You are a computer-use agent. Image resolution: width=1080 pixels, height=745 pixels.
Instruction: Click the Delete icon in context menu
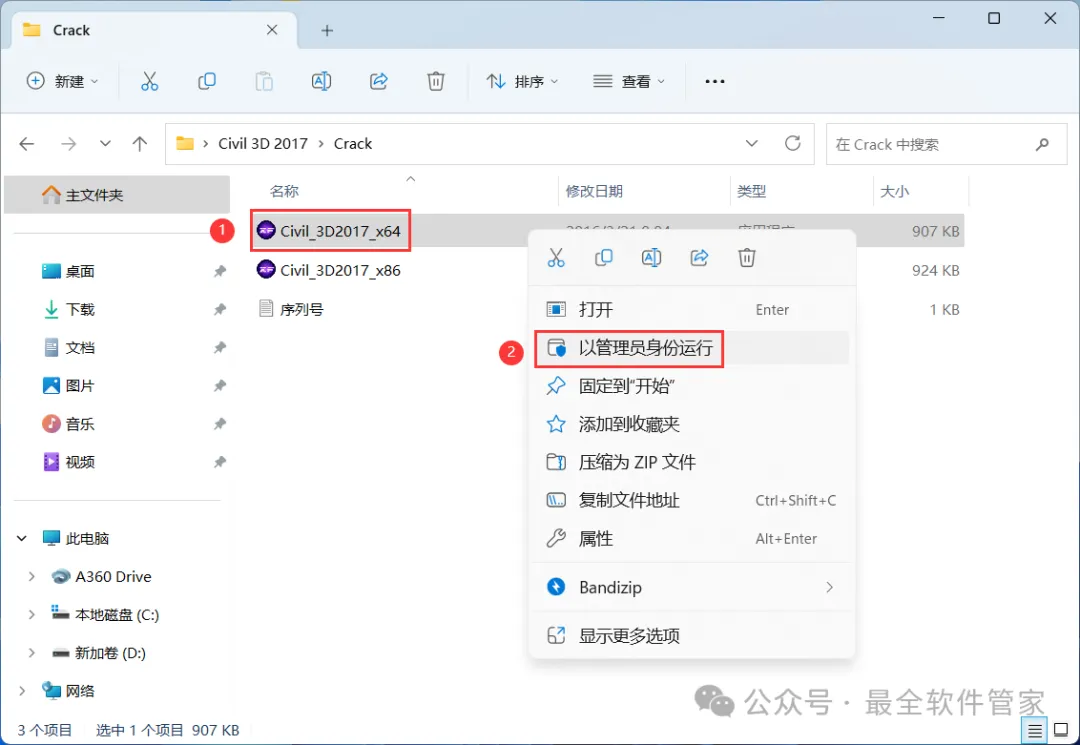747,258
